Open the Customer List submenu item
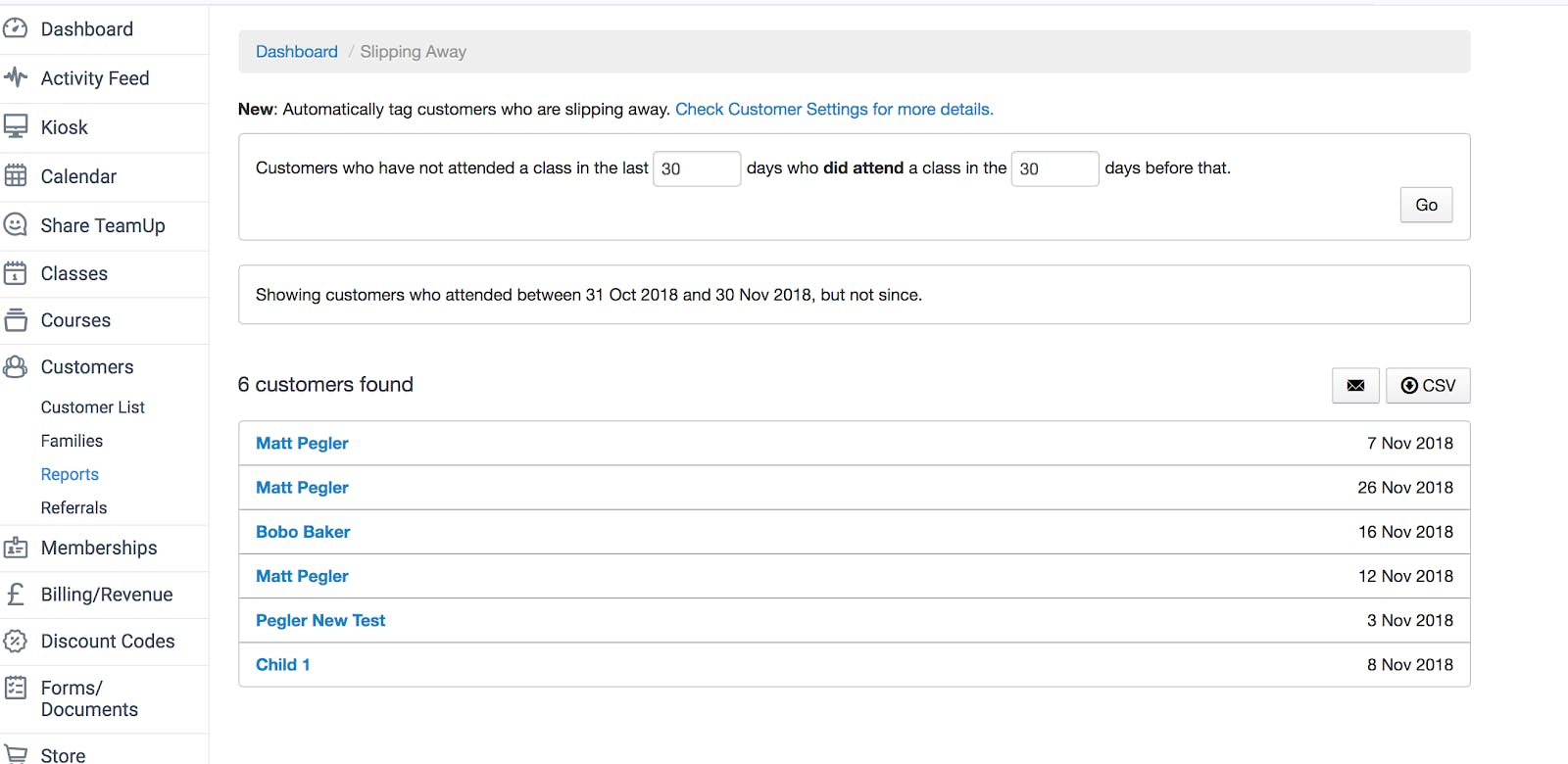The height and width of the screenshot is (764, 1568). [93, 406]
